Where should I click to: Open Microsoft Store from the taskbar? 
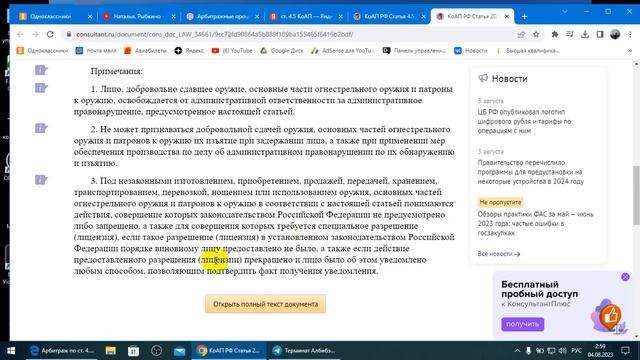(133, 351)
